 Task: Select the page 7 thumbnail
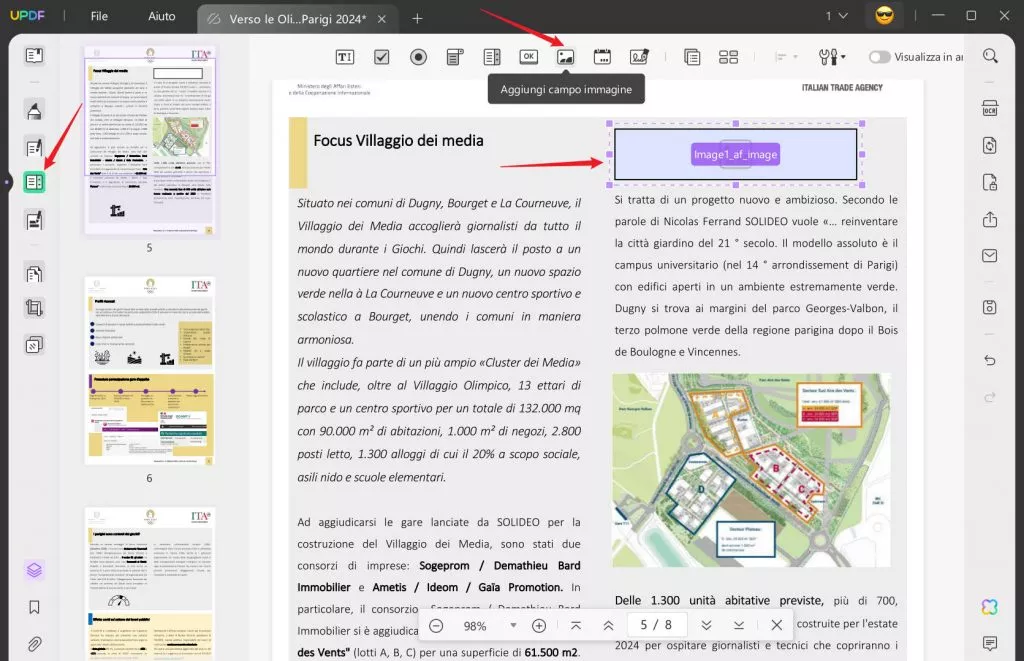click(x=150, y=584)
